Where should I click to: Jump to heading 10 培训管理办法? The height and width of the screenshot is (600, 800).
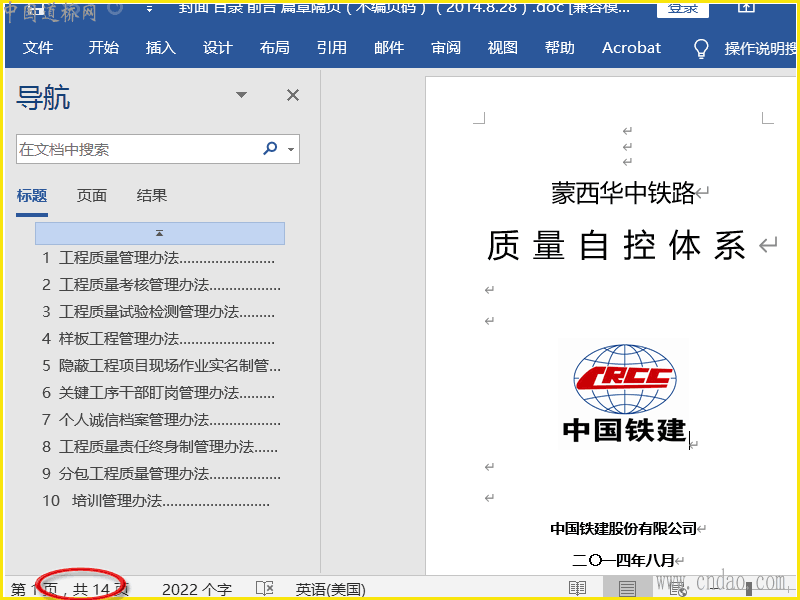[x=156, y=501]
